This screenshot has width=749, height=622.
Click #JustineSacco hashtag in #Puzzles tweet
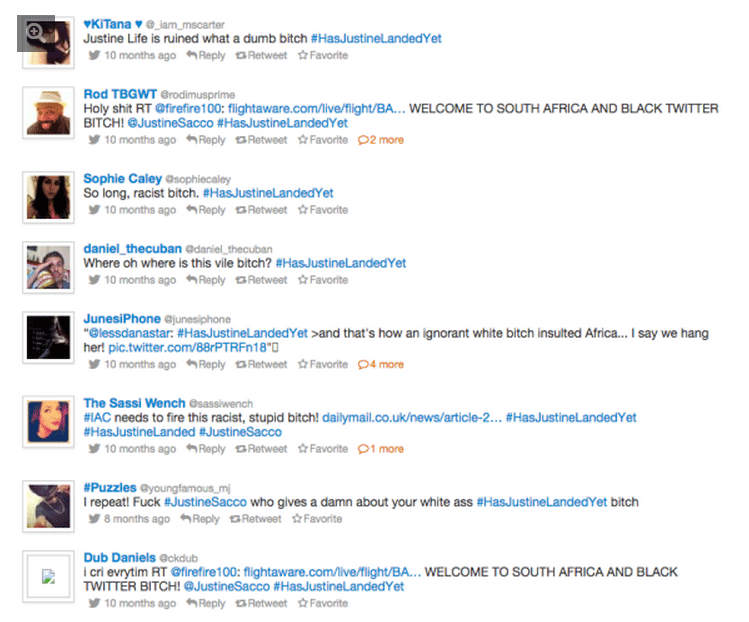[x=205, y=502]
